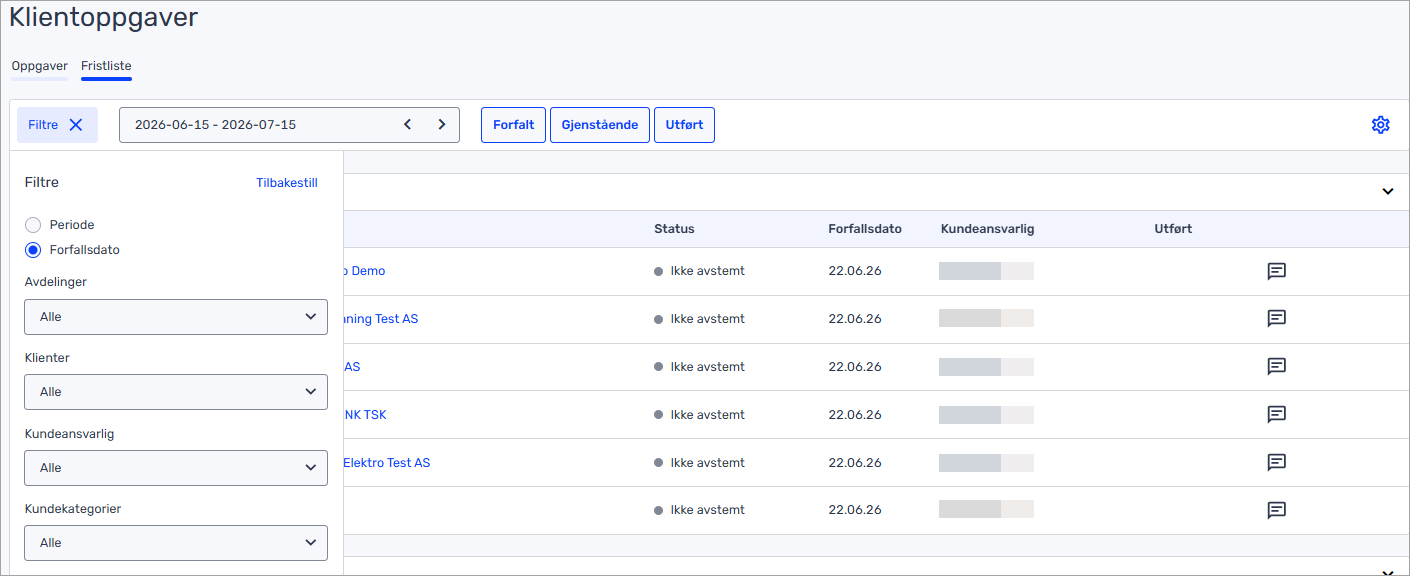Go to previous date period arrow
Screen dimensions: 1410x576
point(407,125)
